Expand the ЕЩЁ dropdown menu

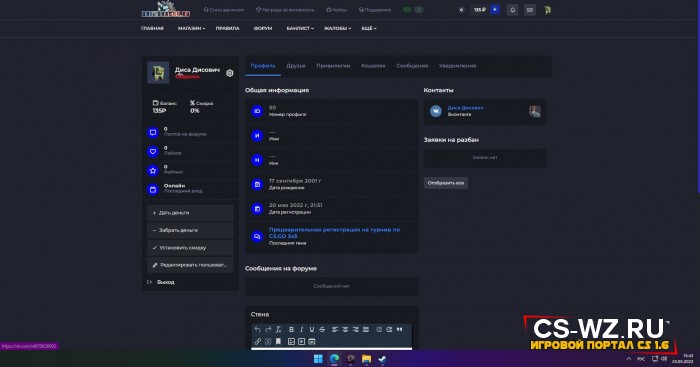tap(369, 28)
